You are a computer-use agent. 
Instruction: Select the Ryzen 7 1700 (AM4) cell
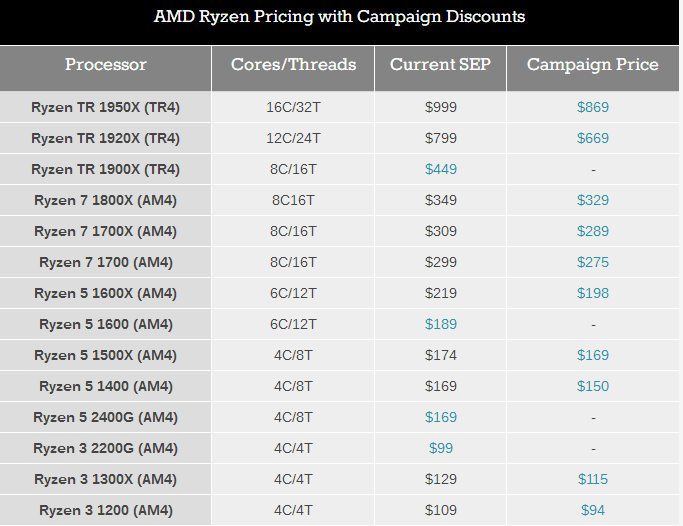(106, 262)
